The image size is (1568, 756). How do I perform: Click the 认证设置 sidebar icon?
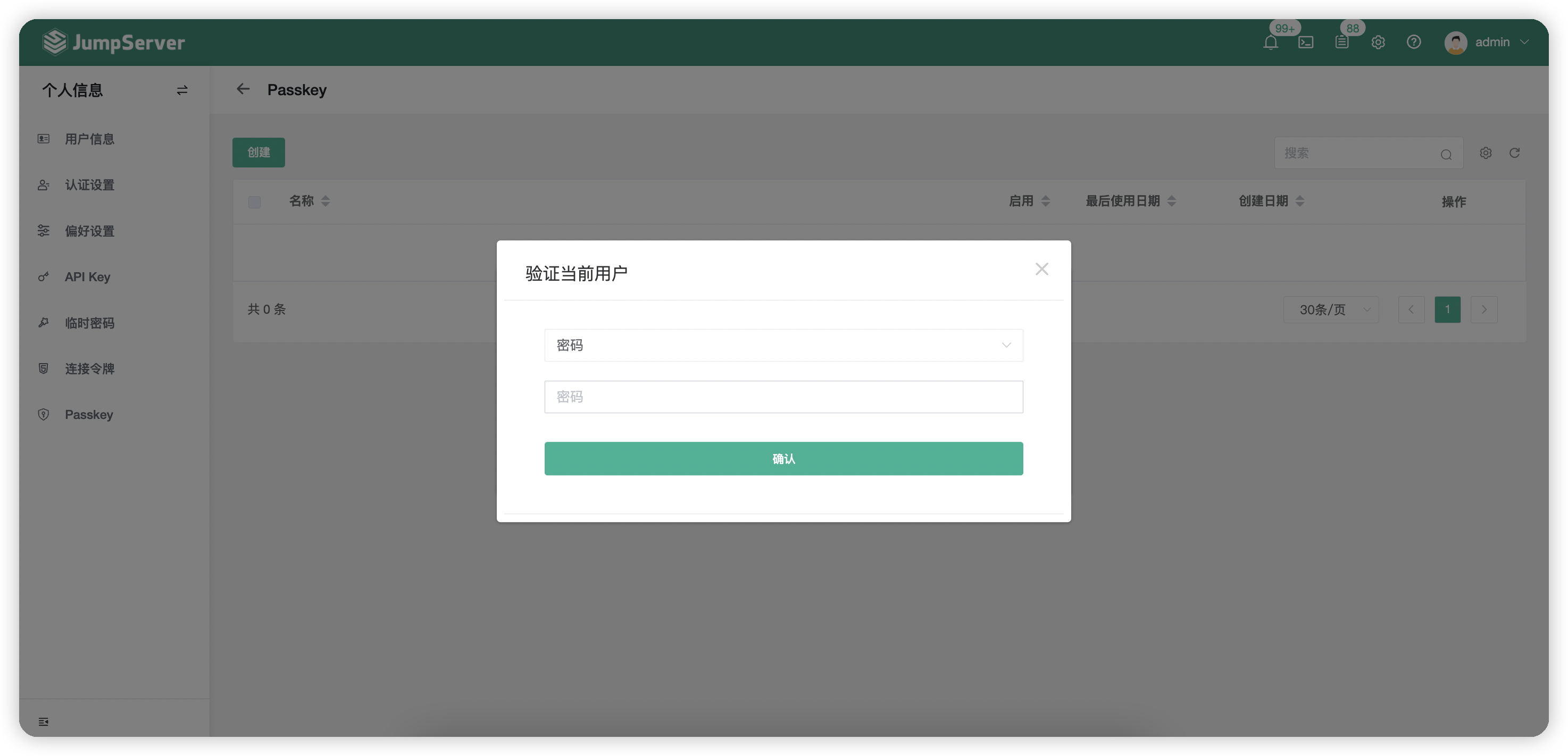(43, 185)
